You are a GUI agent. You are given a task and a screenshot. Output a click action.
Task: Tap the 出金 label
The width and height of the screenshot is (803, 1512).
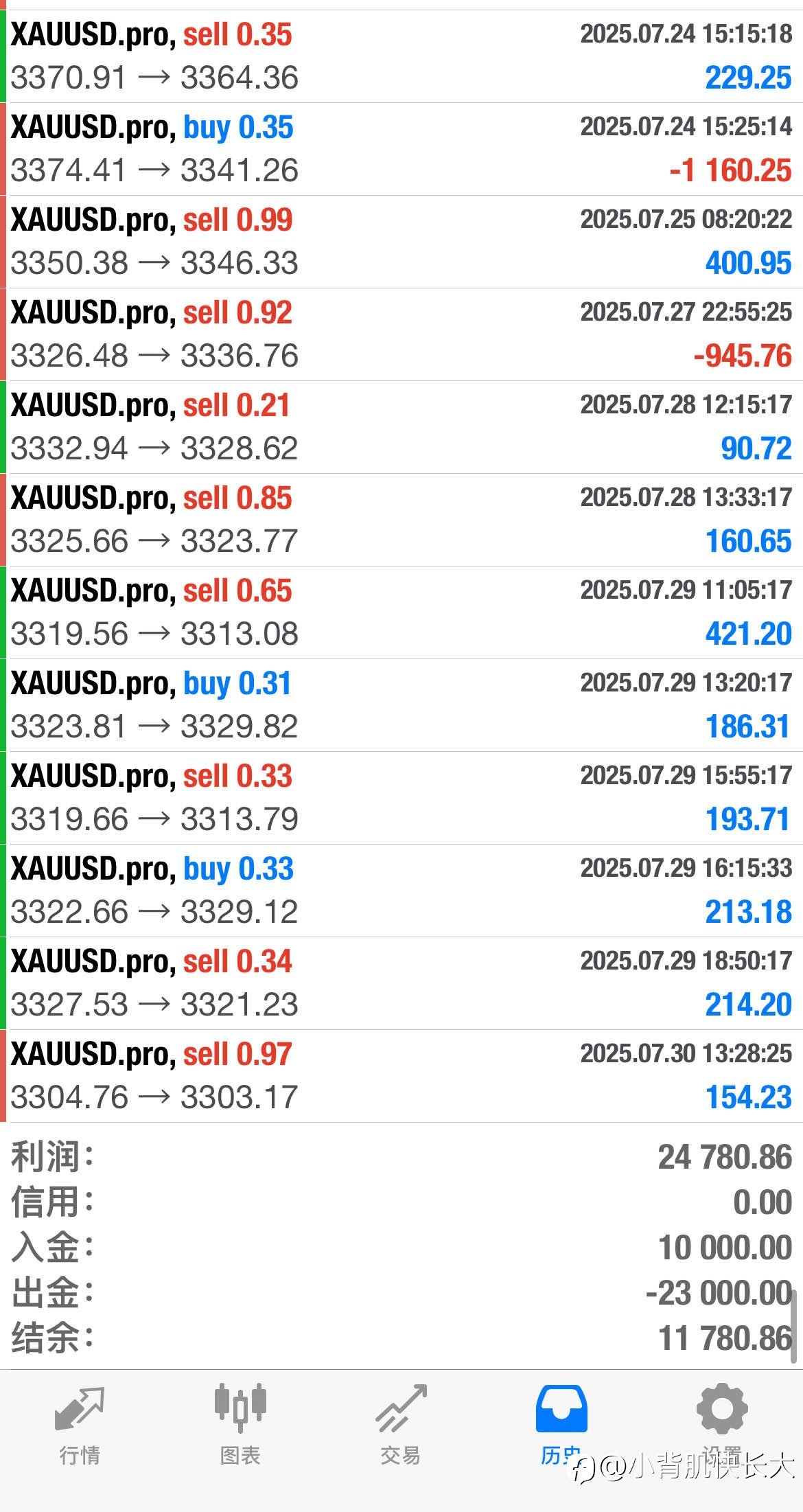(52, 1293)
